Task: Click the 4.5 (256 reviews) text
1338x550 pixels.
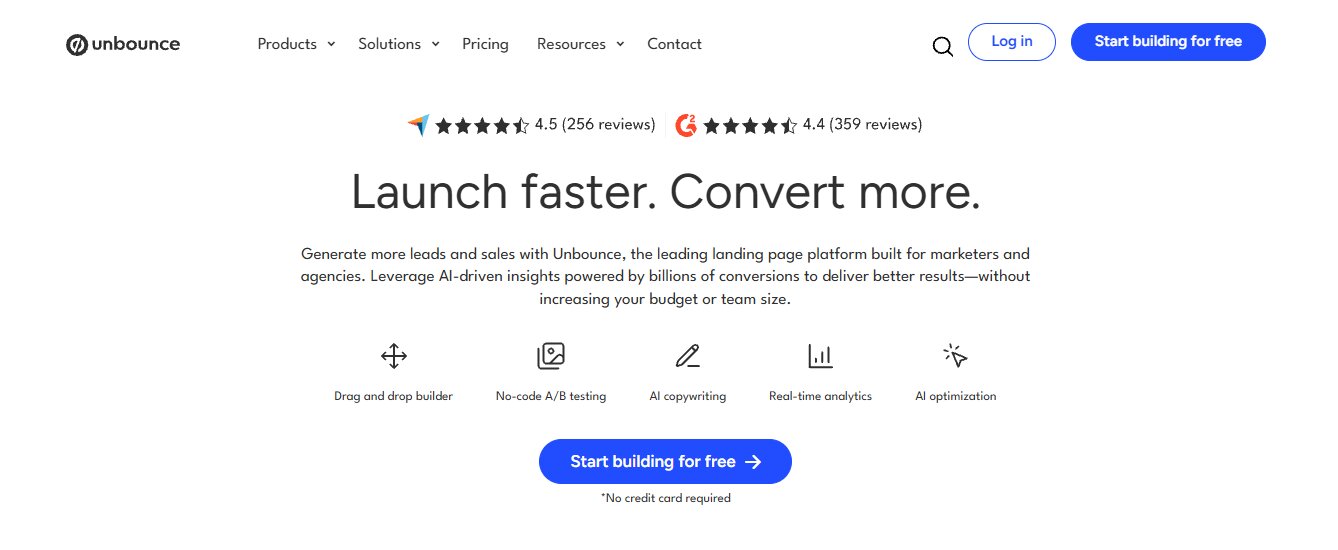Action: click(595, 125)
